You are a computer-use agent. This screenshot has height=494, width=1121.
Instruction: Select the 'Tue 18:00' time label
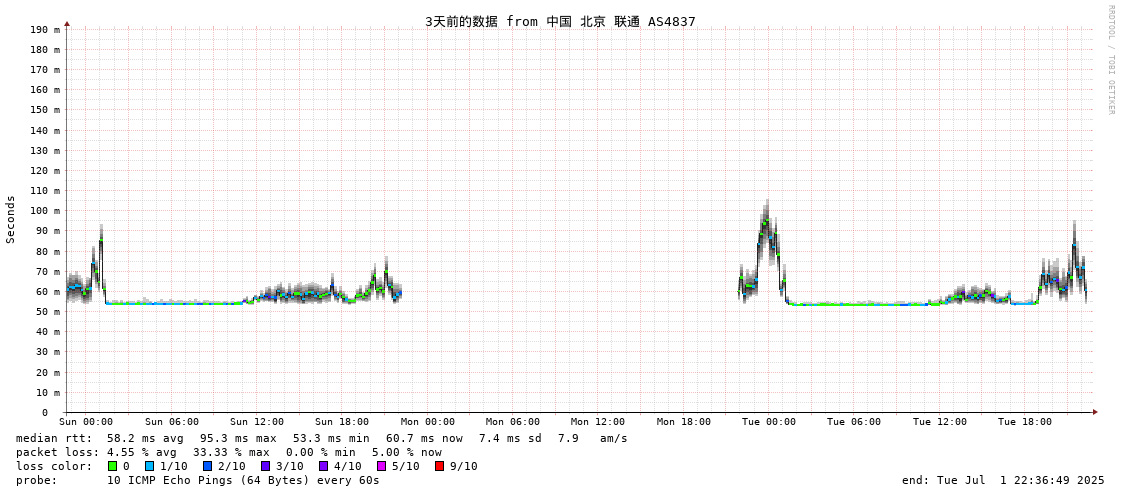(1024, 422)
